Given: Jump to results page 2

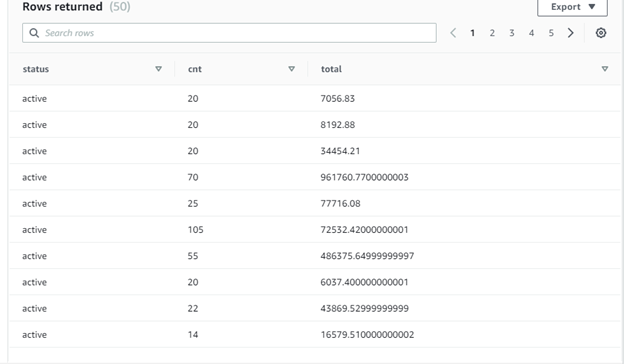Looking at the screenshot, I should [492, 33].
